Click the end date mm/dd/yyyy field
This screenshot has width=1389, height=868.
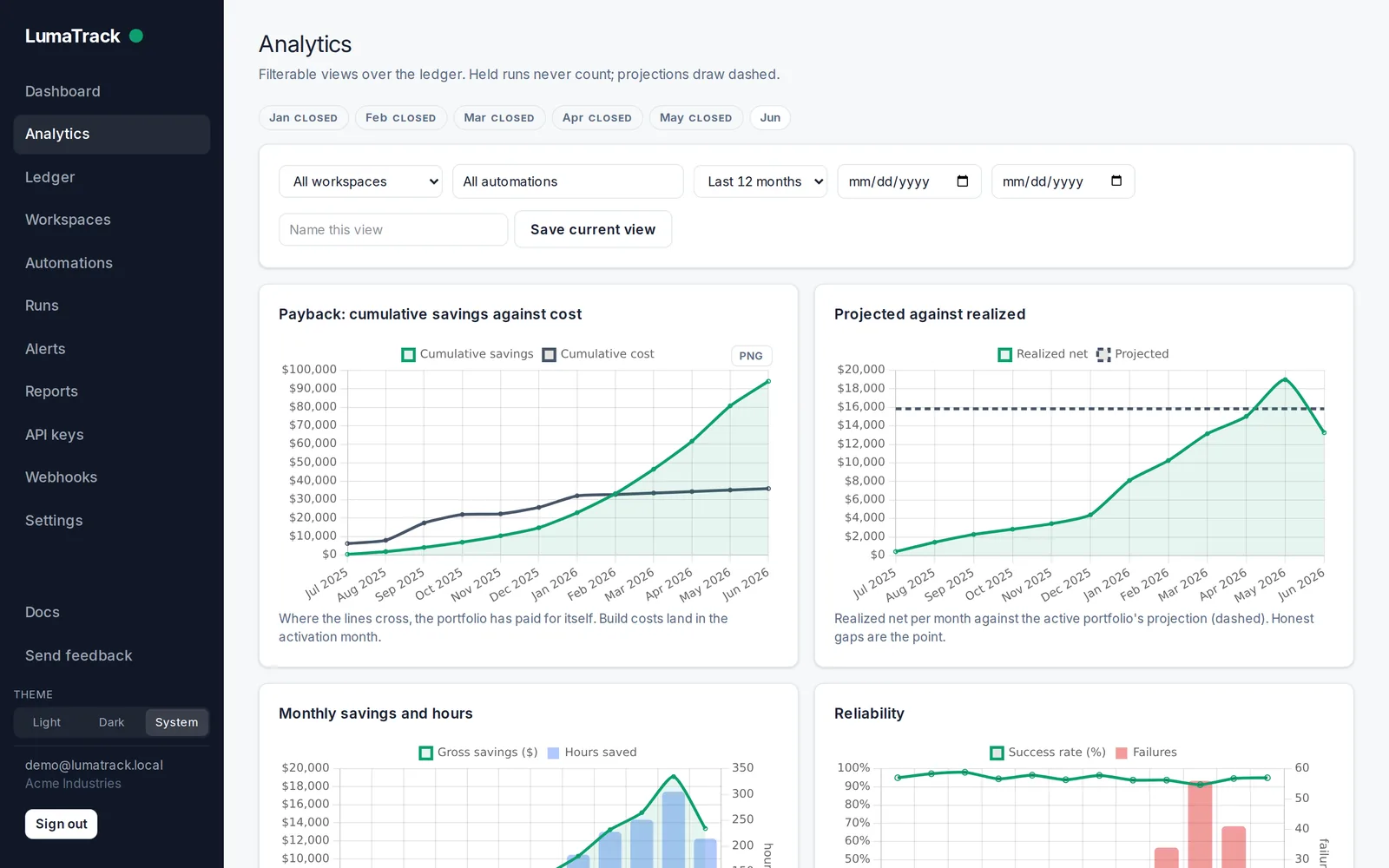coord(1063,181)
